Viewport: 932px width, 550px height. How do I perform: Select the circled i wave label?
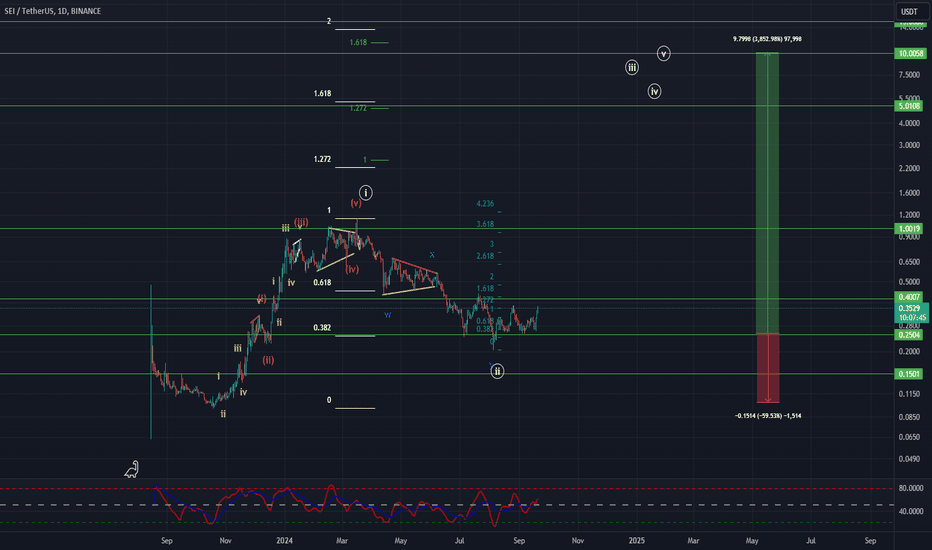pos(366,193)
